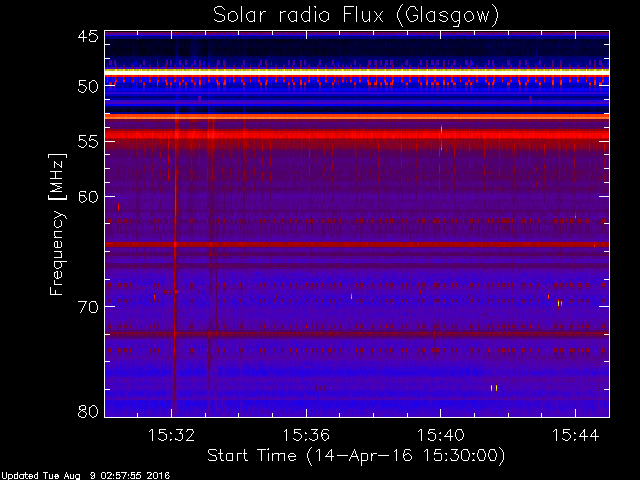Click the 45 frequency tick label
This screenshot has height=480, width=640.
[88, 36]
